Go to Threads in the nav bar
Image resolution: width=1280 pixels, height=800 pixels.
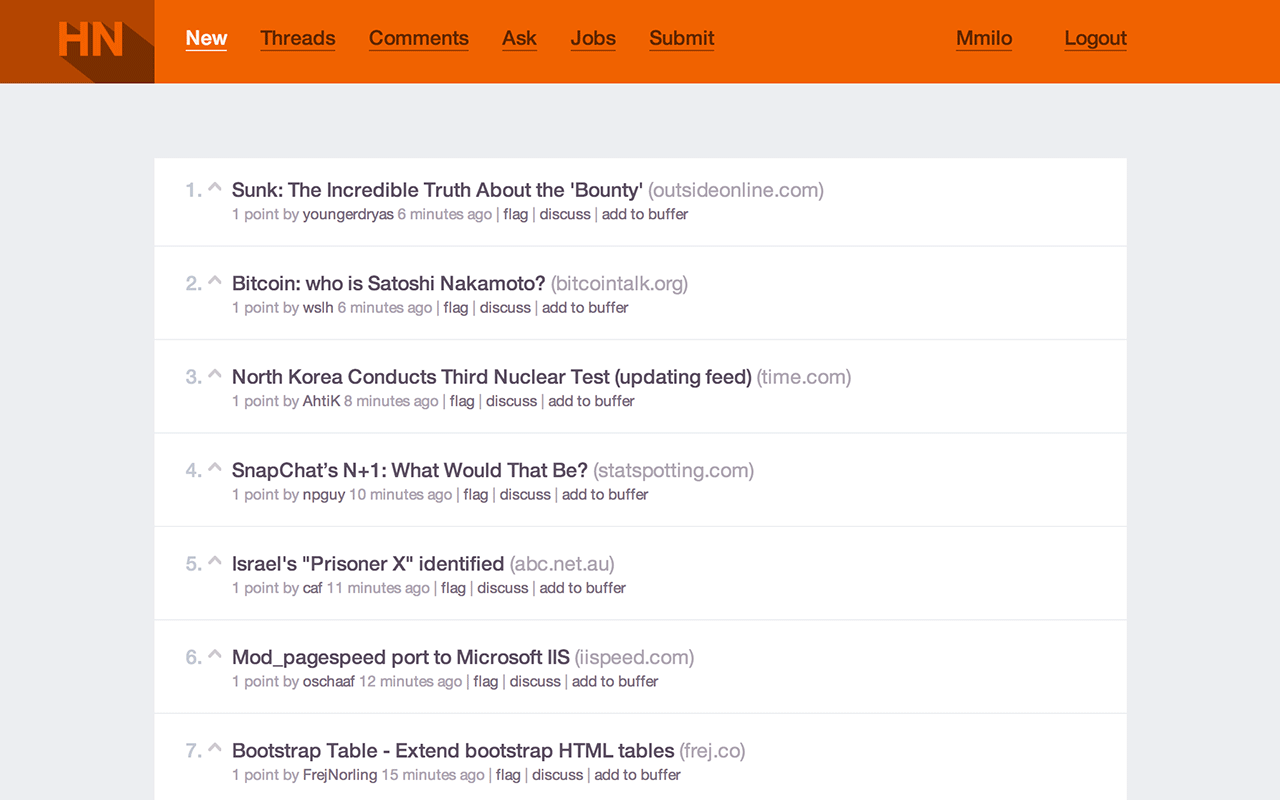click(x=298, y=38)
